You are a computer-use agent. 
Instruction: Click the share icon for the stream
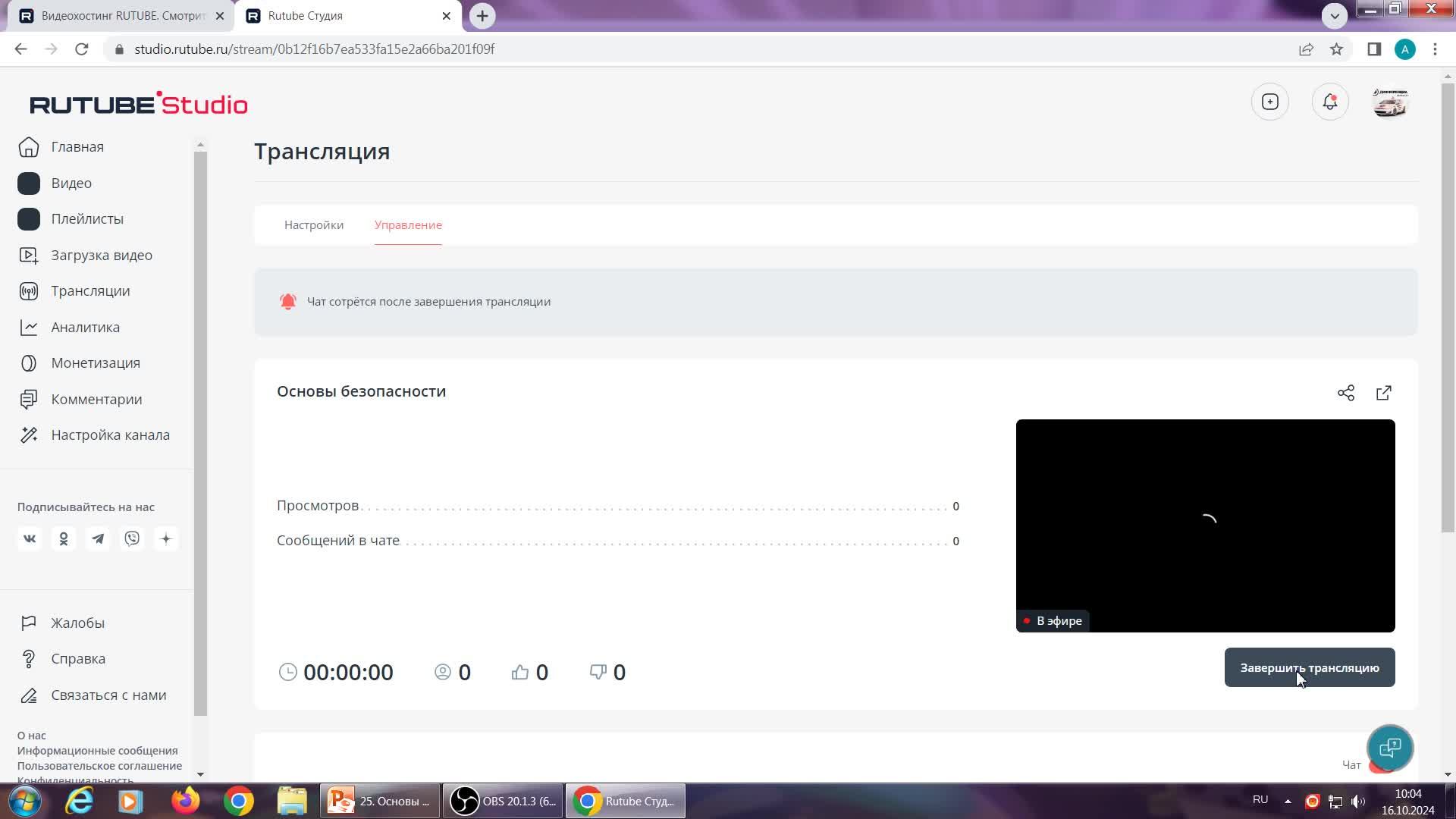click(1345, 393)
